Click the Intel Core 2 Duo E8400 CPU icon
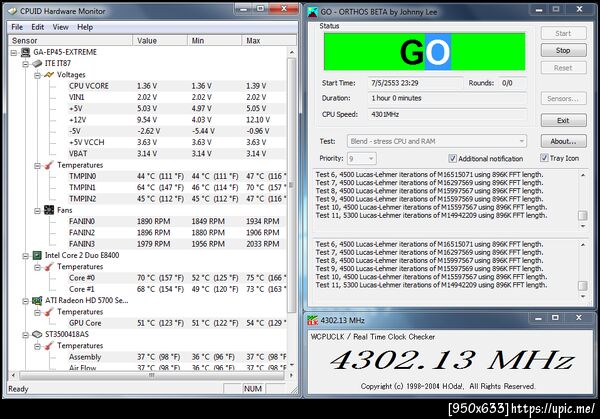This screenshot has width=600, height=419. tap(37, 255)
